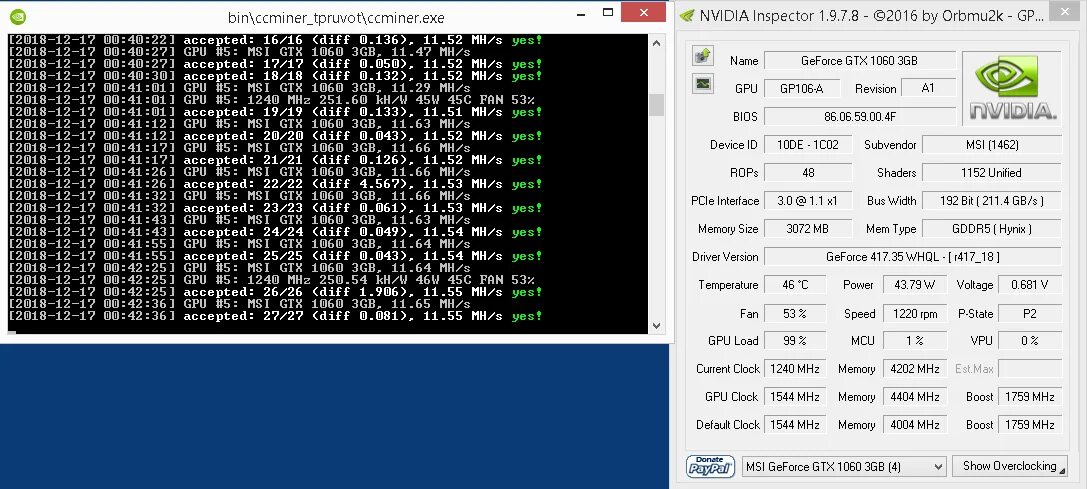1087x489 pixels.
Task: Click the P-State value P2
Action: (1029, 314)
